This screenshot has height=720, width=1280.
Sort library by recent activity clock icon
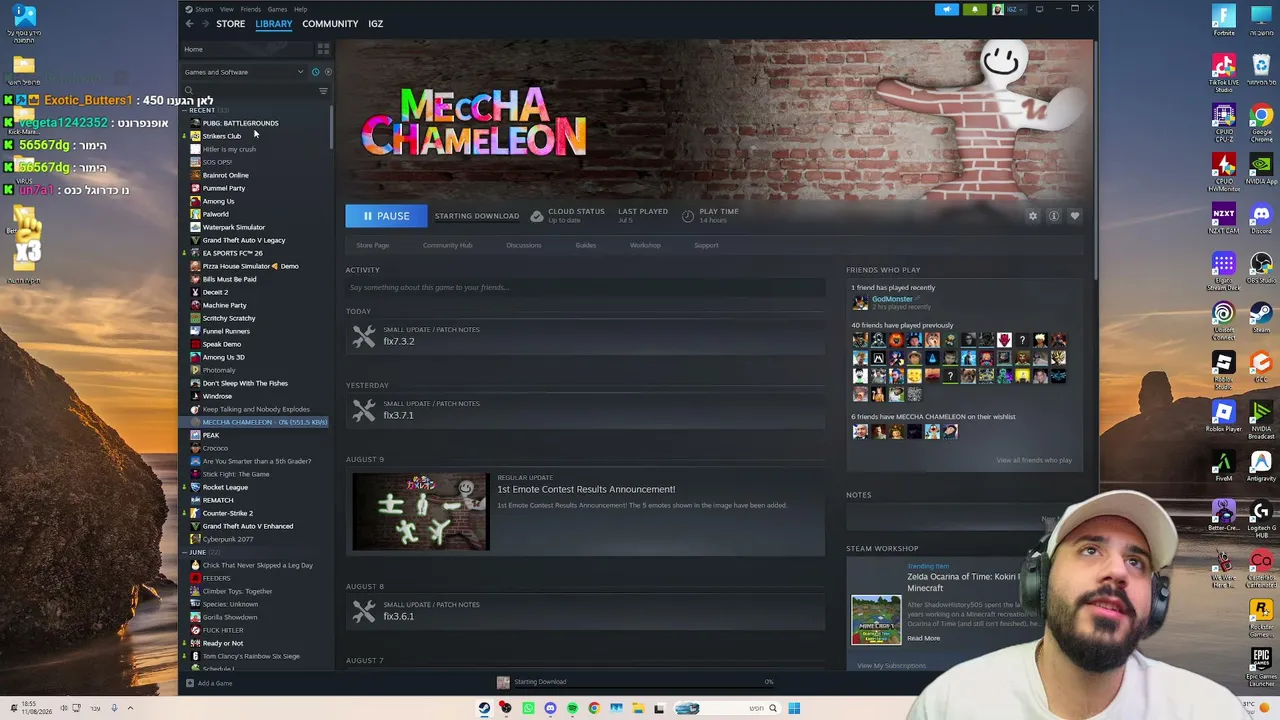[x=315, y=72]
